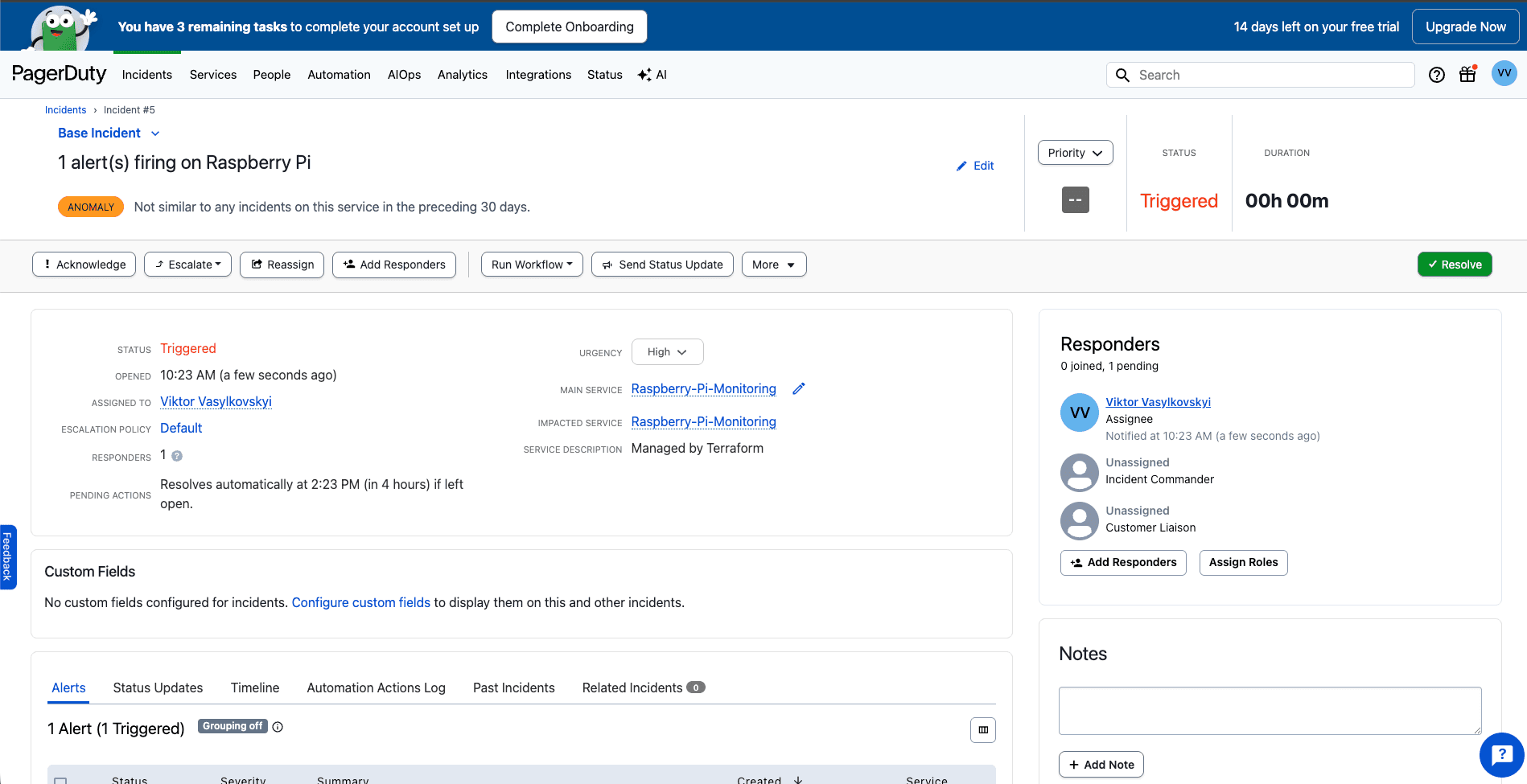
Task: Open the Impacted Service Raspberry-Pi-Monitoring link
Action: point(704,421)
